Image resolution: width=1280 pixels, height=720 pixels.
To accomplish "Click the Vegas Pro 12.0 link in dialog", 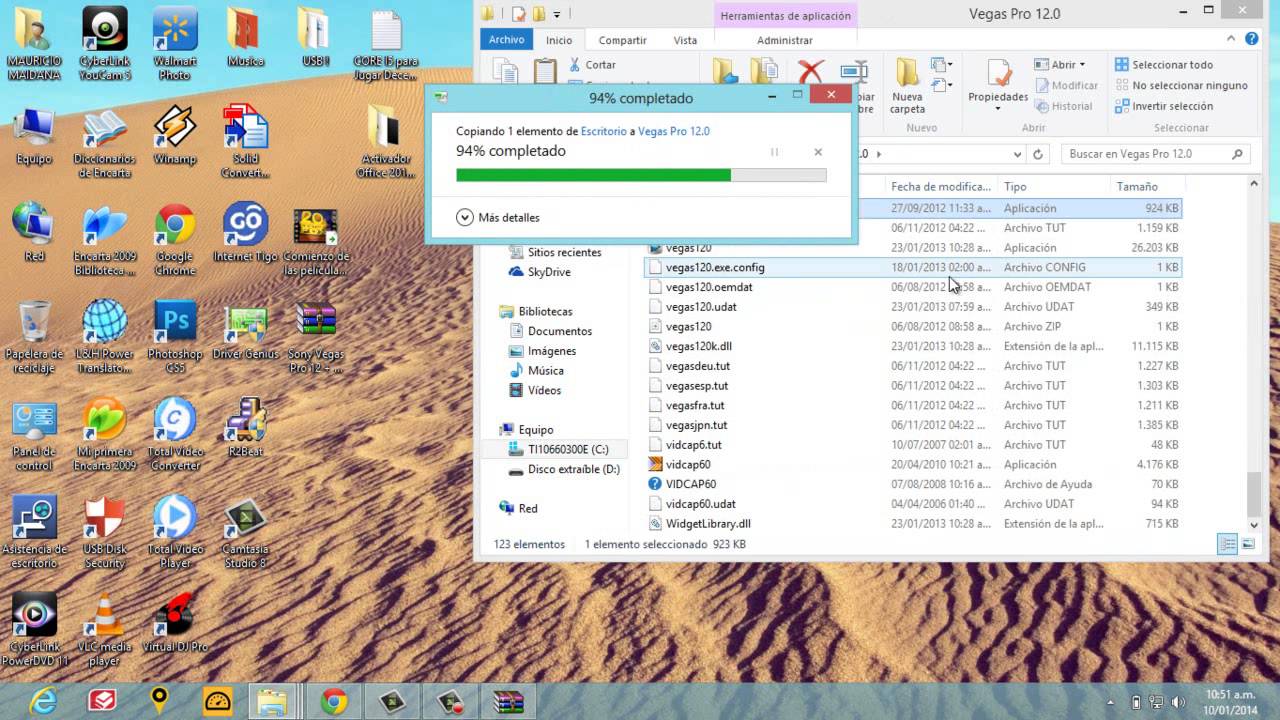I will click(674, 131).
